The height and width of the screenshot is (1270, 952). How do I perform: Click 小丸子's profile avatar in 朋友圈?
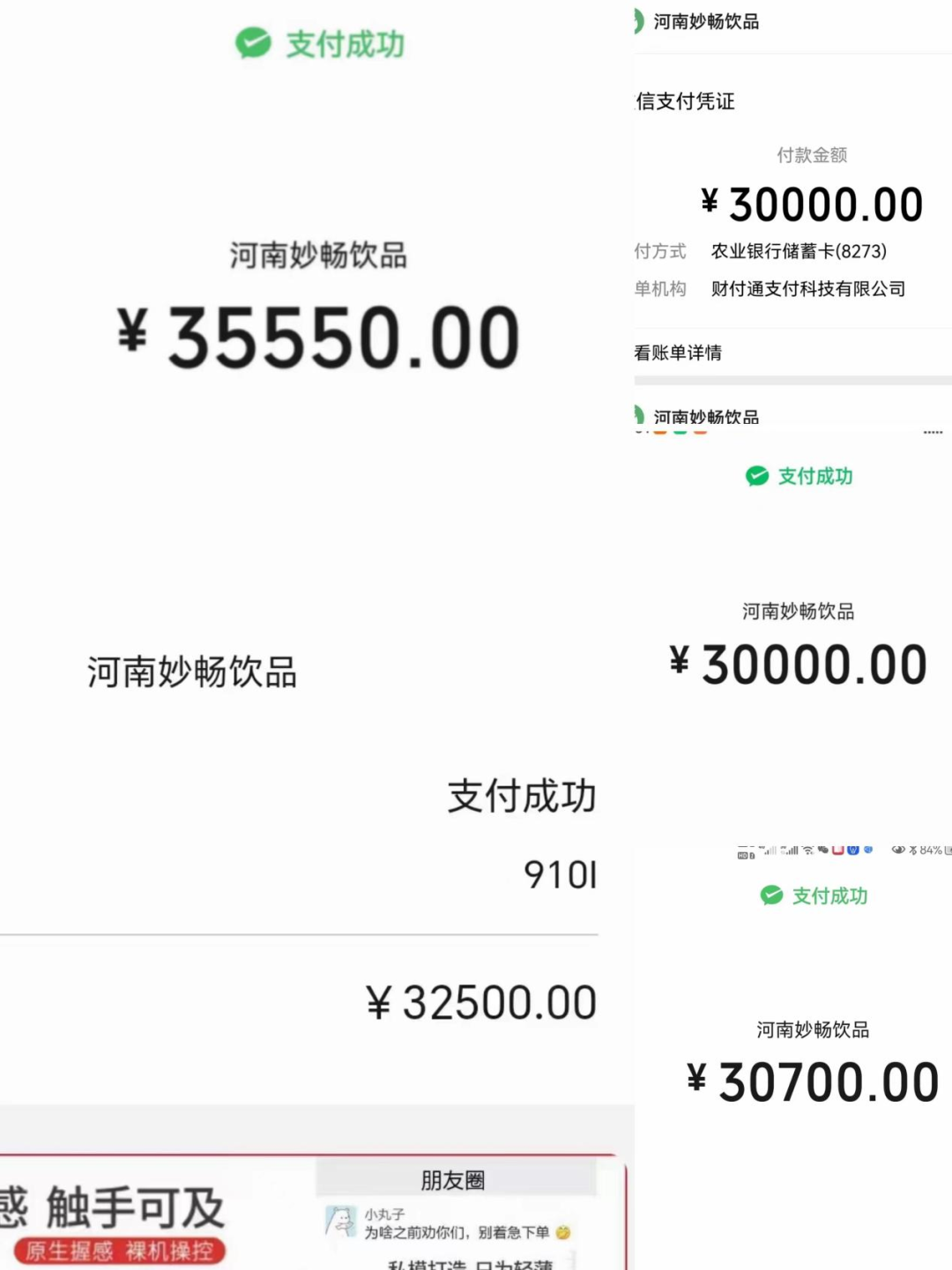coord(341,1222)
